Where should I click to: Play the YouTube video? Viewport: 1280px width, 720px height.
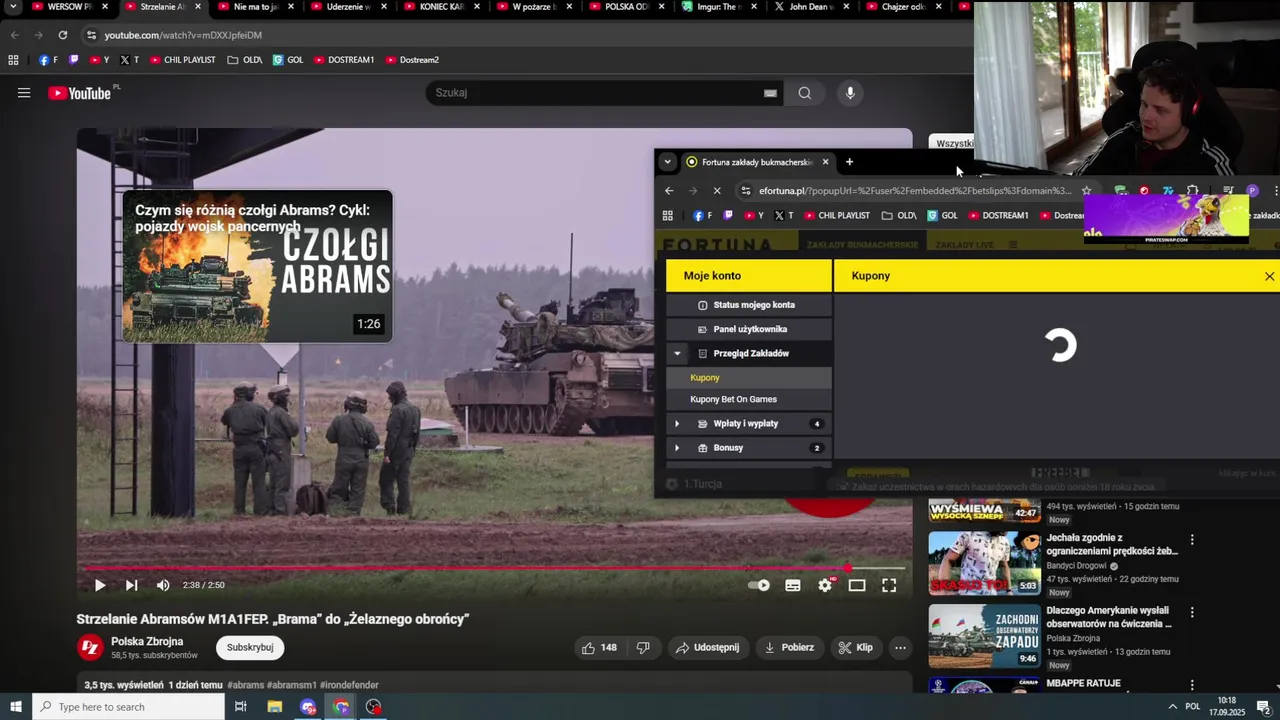tap(99, 585)
